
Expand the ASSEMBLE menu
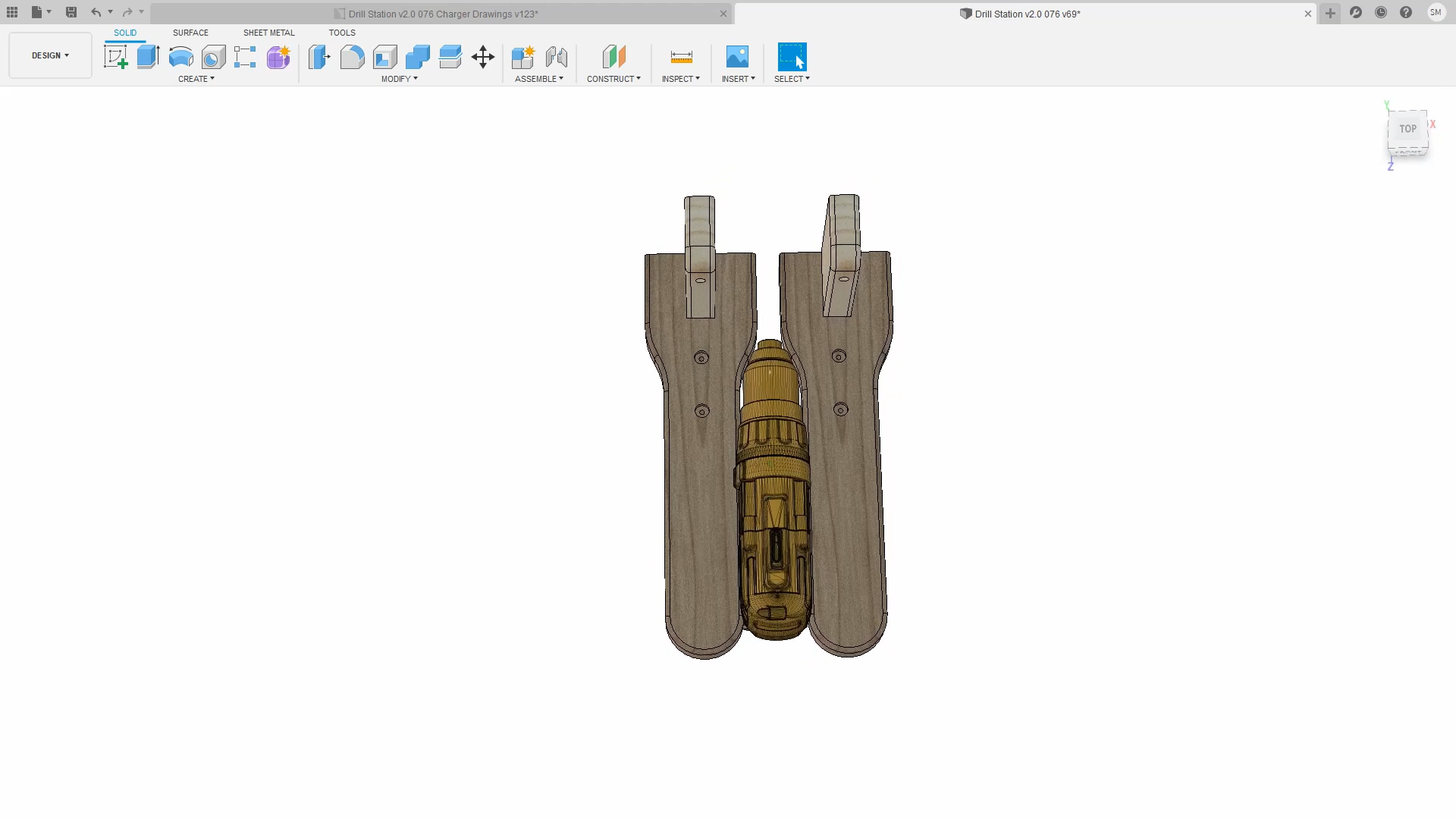[539, 79]
